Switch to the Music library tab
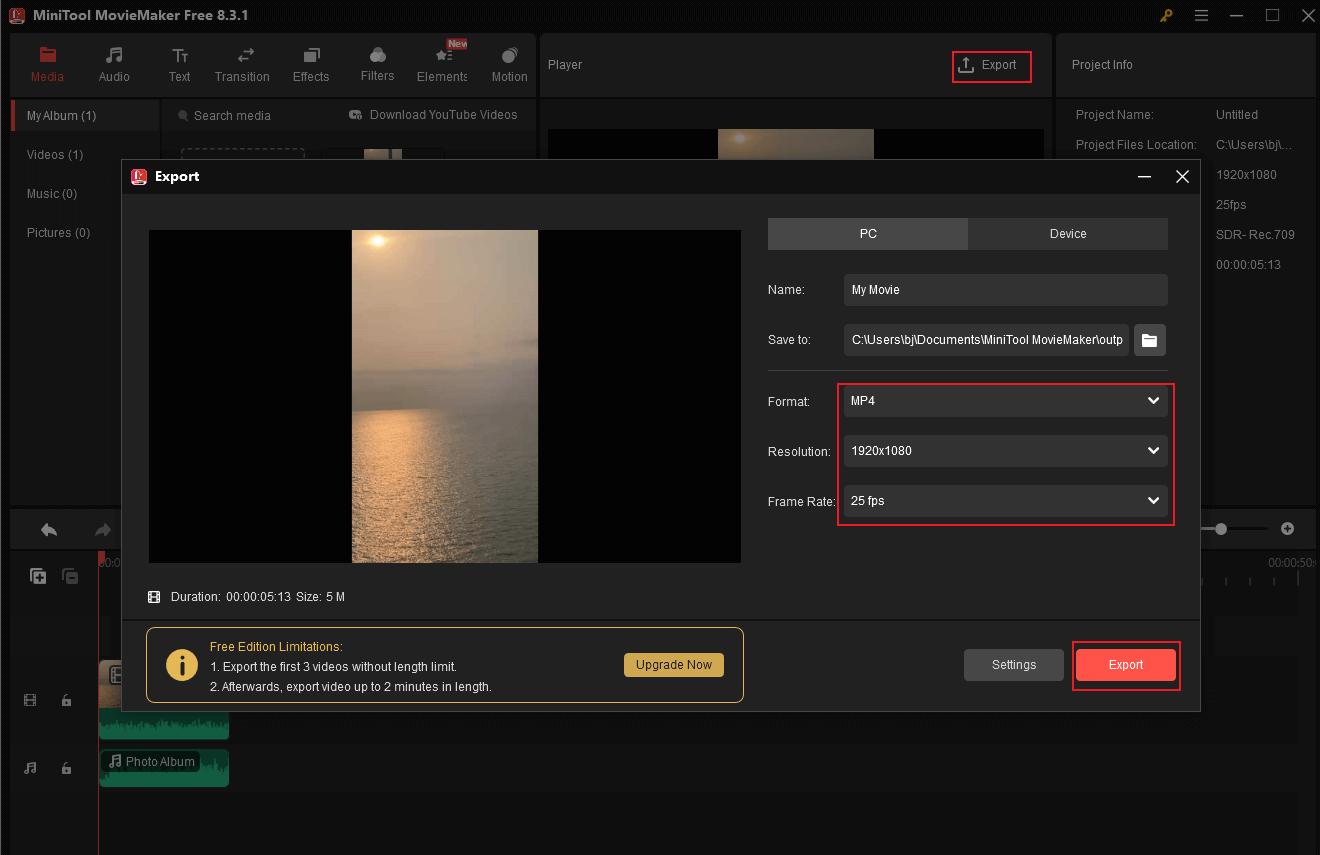 [52, 193]
